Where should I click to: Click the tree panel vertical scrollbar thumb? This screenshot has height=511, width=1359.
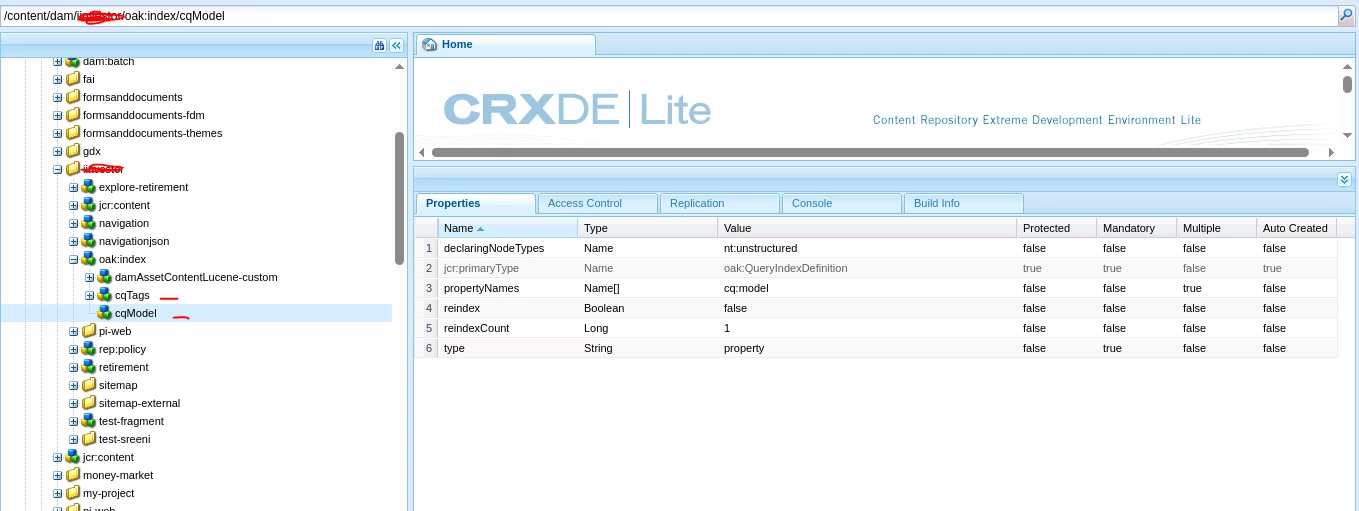point(400,198)
